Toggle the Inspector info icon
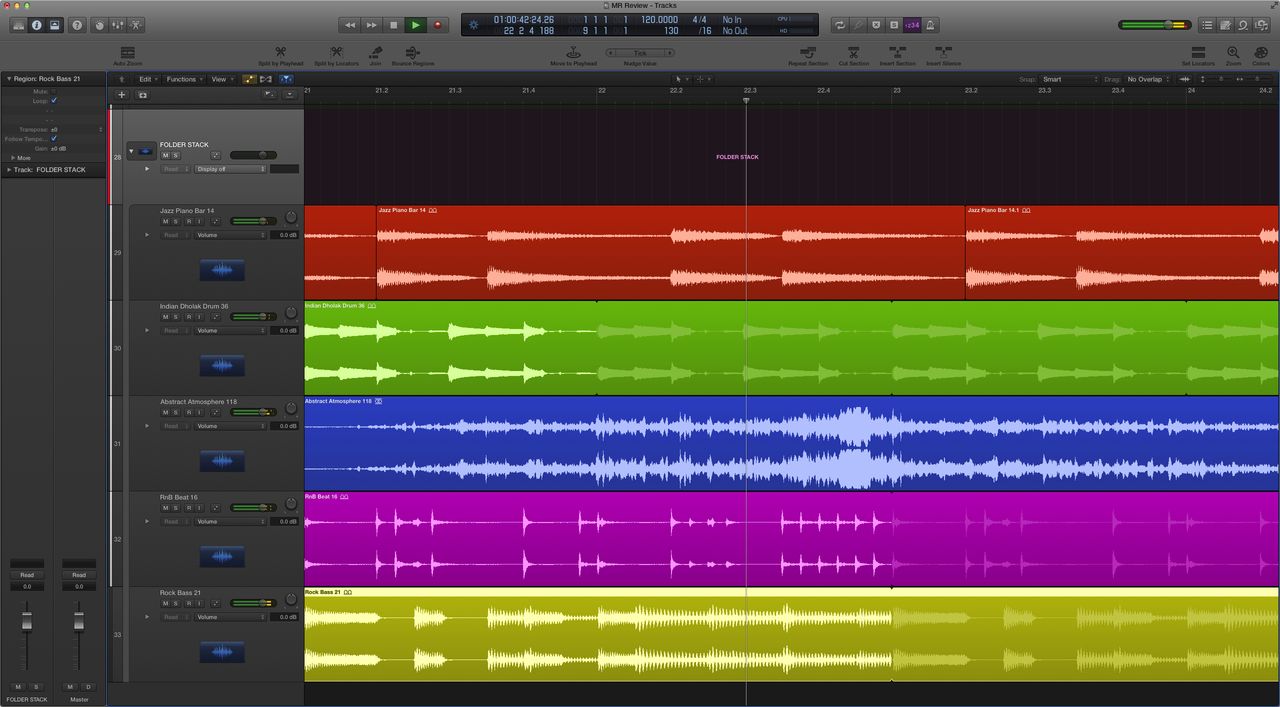 coord(36,24)
